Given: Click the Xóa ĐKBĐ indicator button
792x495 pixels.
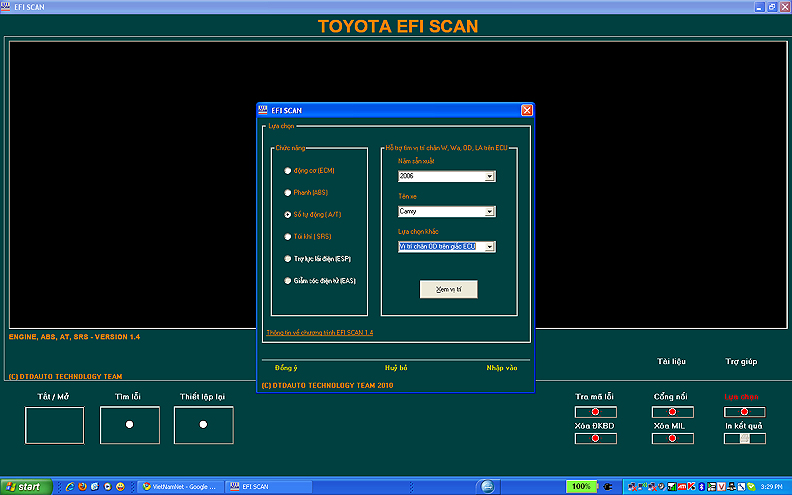Looking at the screenshot, I should coord(596,438).
